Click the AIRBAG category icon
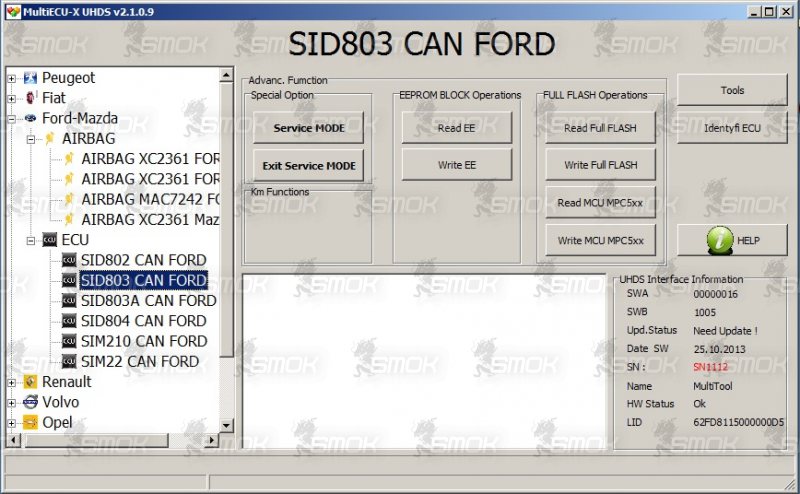This screenshot has height=494, width=800. (x=50, y=138)
